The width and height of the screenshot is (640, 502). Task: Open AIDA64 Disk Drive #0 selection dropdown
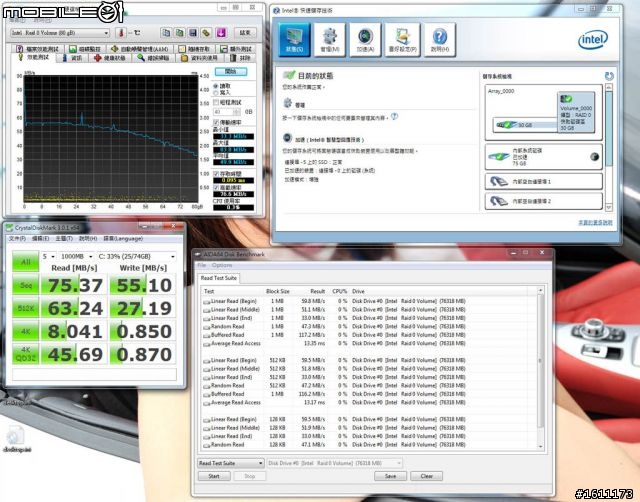point(335,463)
